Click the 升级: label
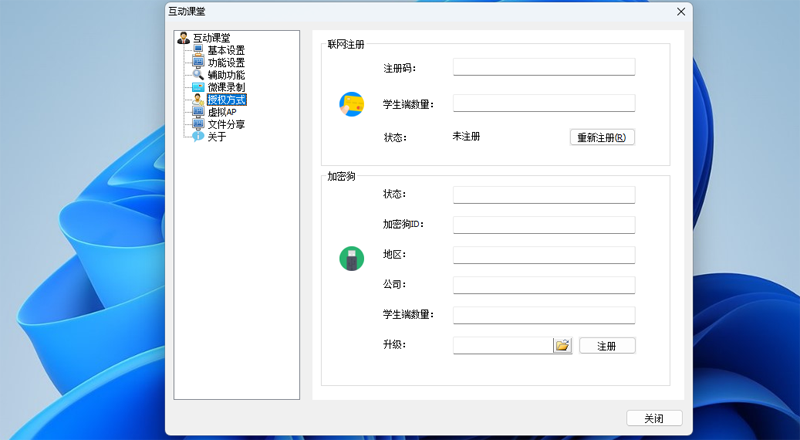The width and height of the screenshot is (800, 440). pyautogui.click(x=394, y=345)
